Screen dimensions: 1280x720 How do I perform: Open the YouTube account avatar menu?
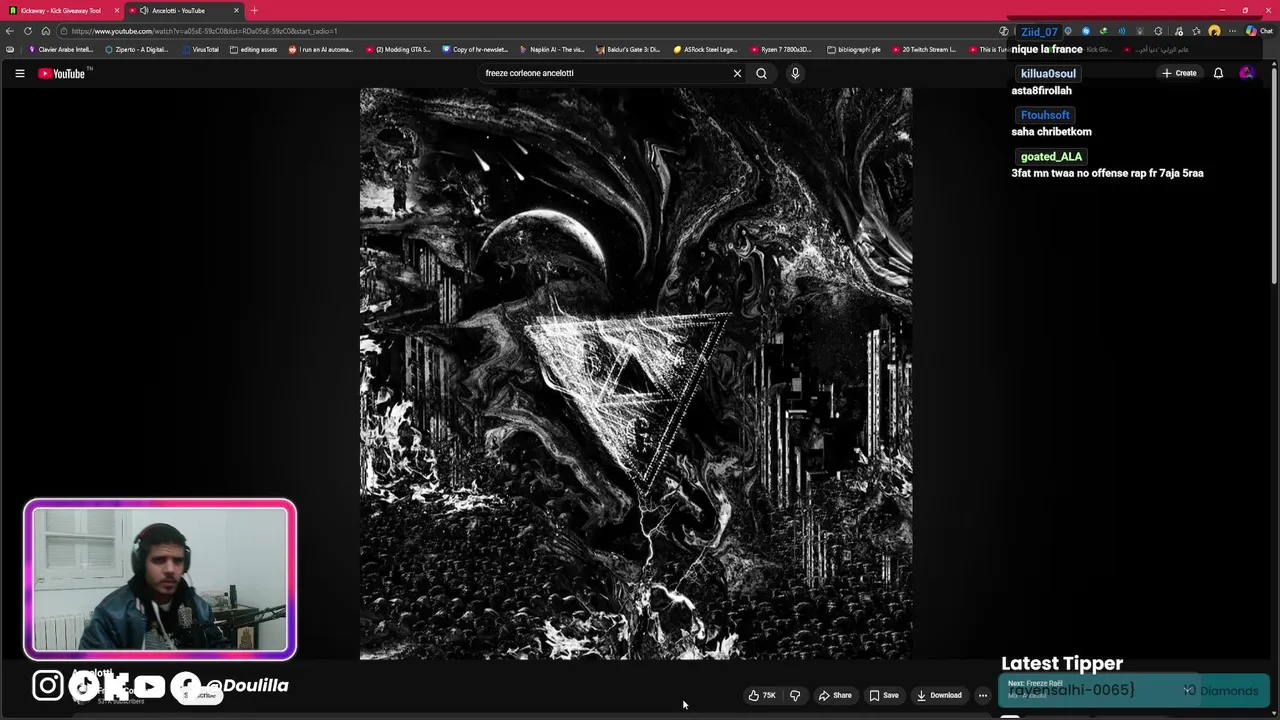[x=1246, y=73]
